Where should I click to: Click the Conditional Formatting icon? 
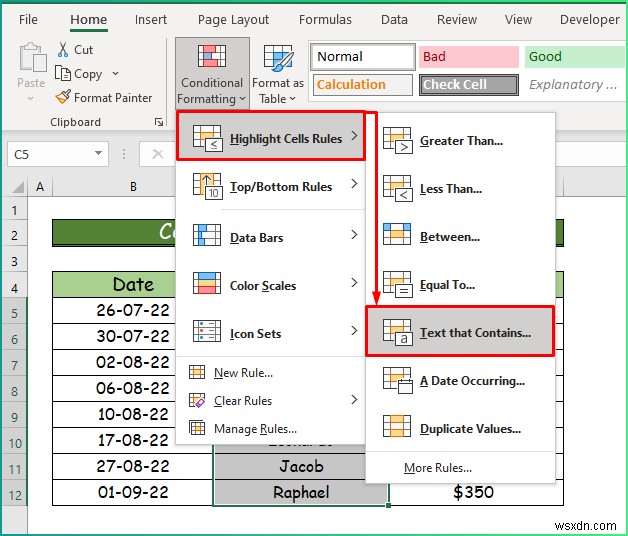coord(212,56)
